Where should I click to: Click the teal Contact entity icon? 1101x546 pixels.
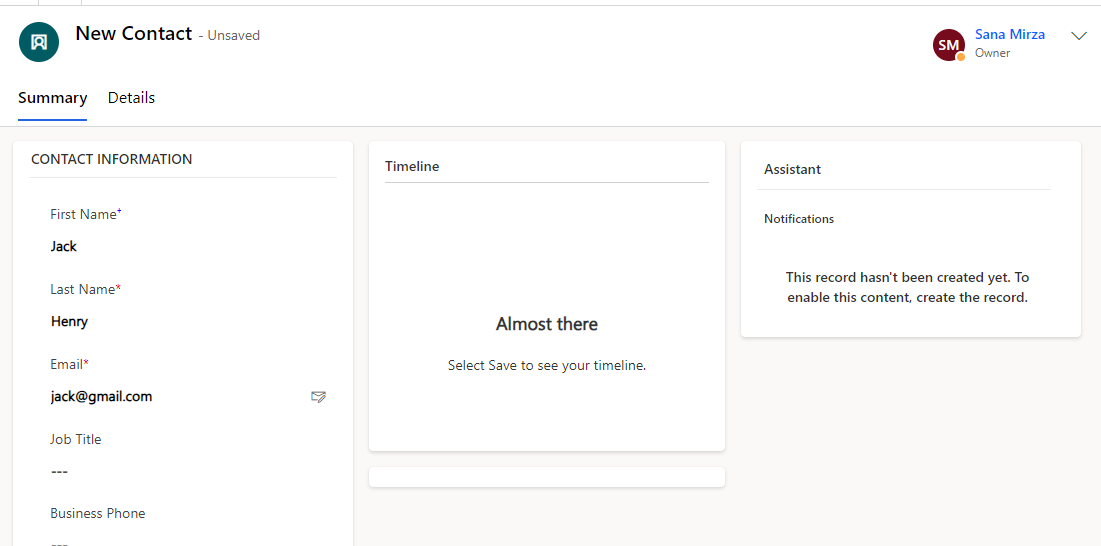(39, 42)
